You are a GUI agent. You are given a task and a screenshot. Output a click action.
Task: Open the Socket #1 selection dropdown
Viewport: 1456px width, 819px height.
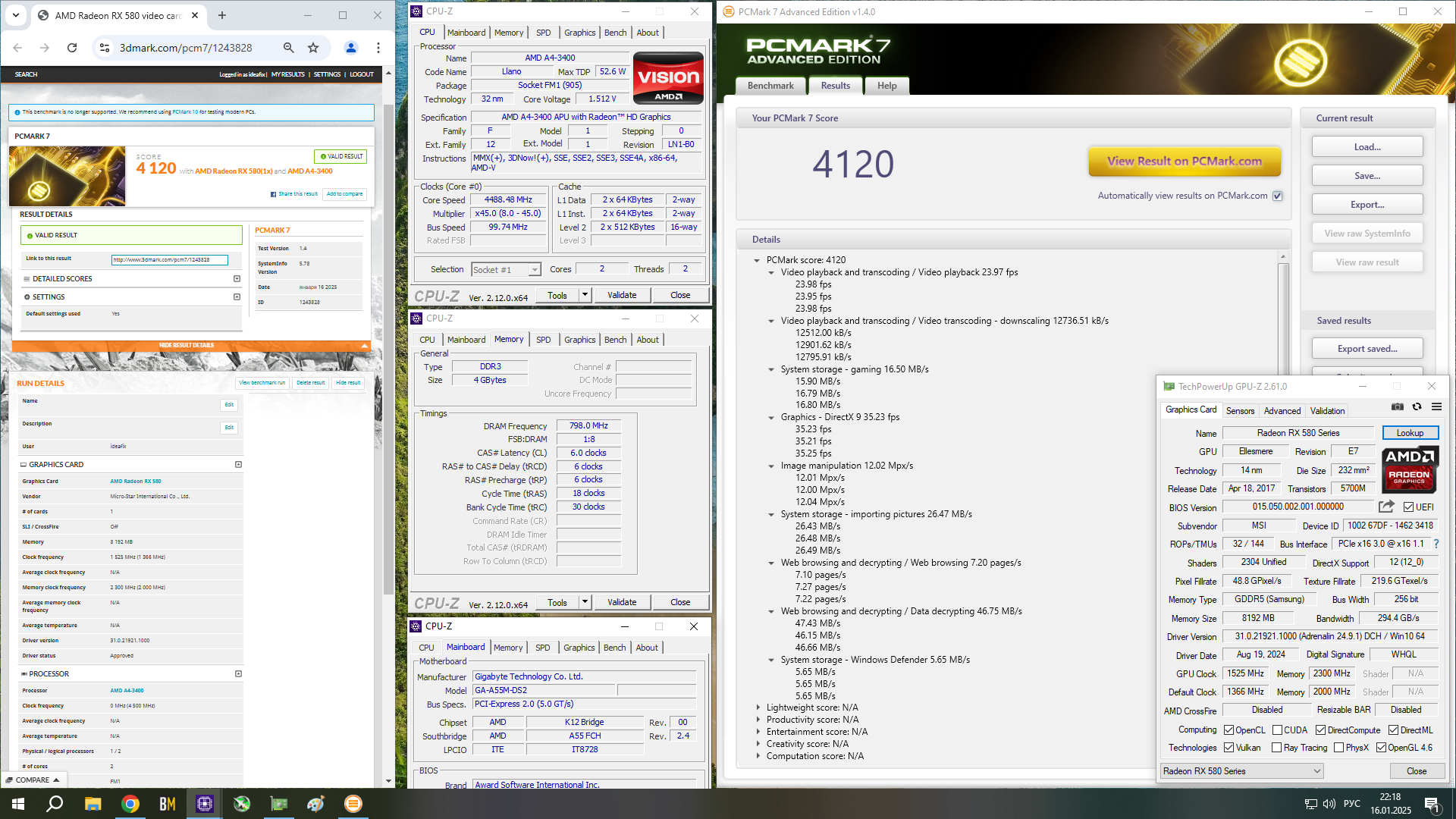coord(506,269)
